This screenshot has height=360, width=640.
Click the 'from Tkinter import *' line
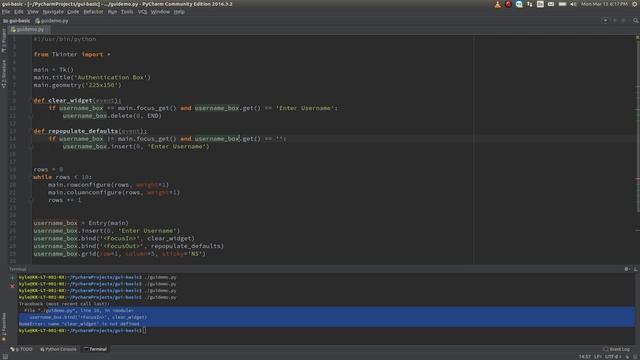pyautogui.click(x=72, y=54)
